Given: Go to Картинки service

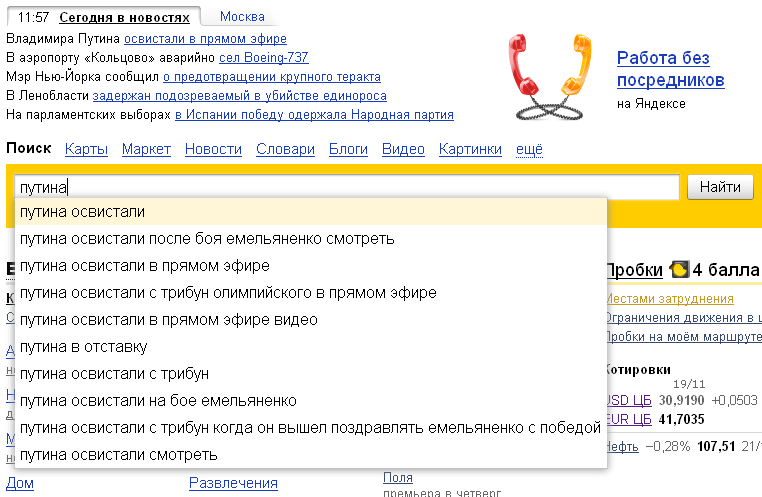Looking at the screenshot, I should (470, 149).
